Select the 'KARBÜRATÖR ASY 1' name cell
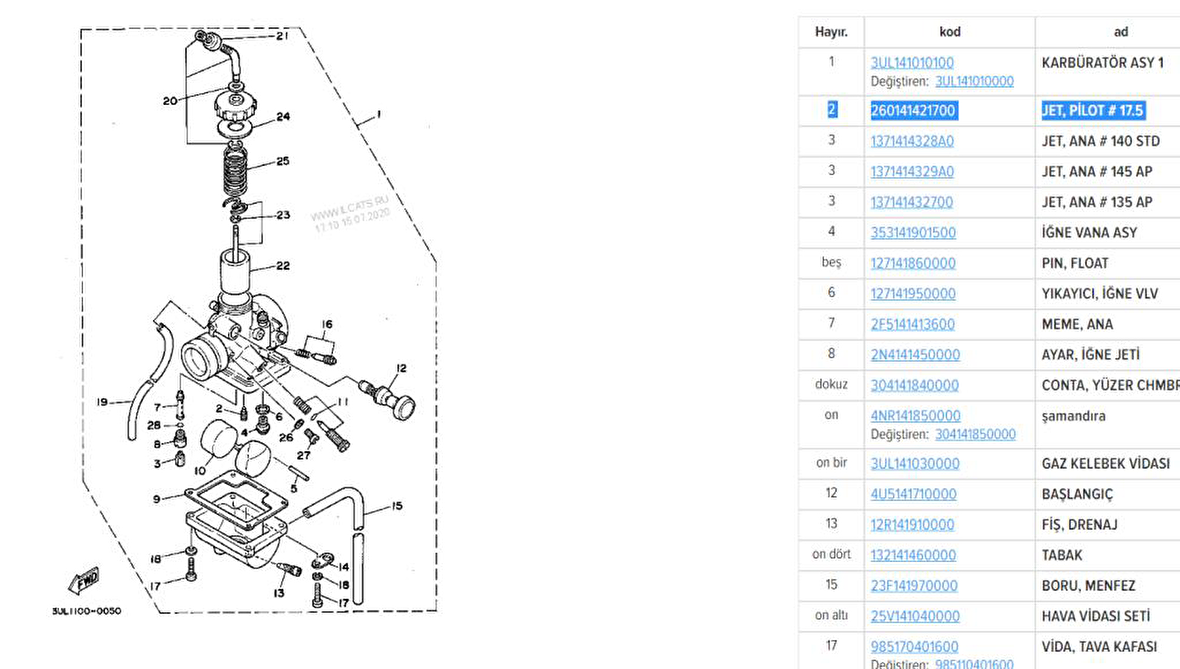Image resolution: width=1180 pixels, height=669 pixels. [x=1108, y=71]
